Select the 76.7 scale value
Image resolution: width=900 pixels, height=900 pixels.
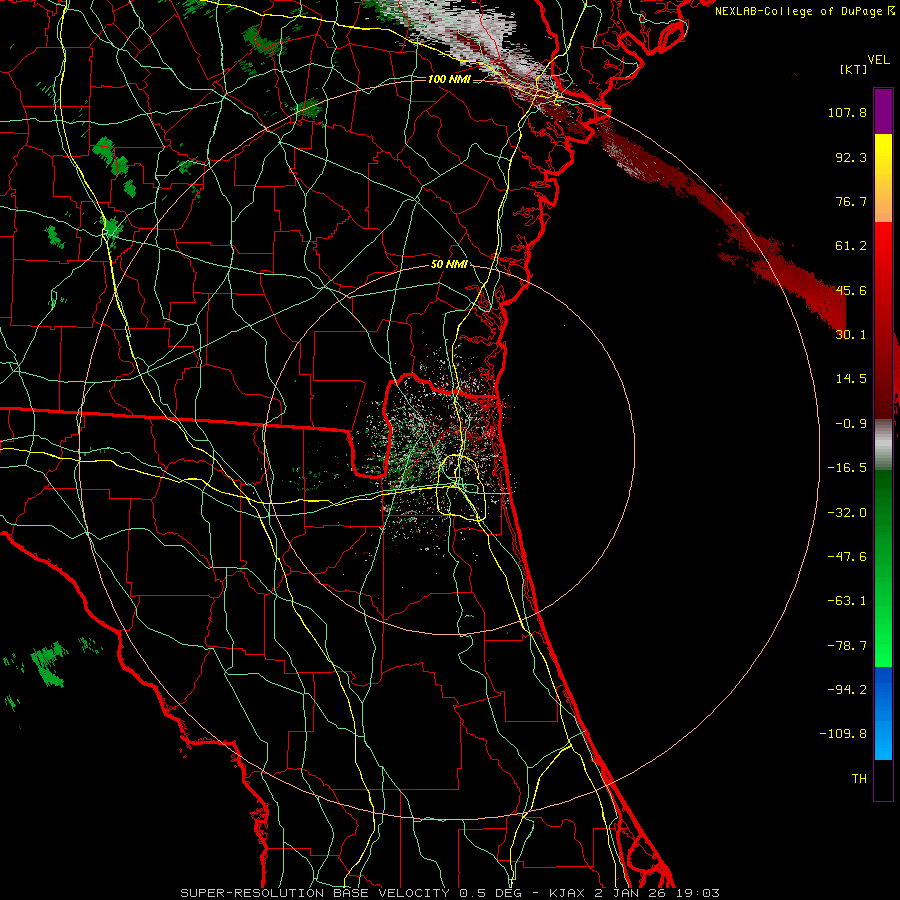[x=851, y=201]
